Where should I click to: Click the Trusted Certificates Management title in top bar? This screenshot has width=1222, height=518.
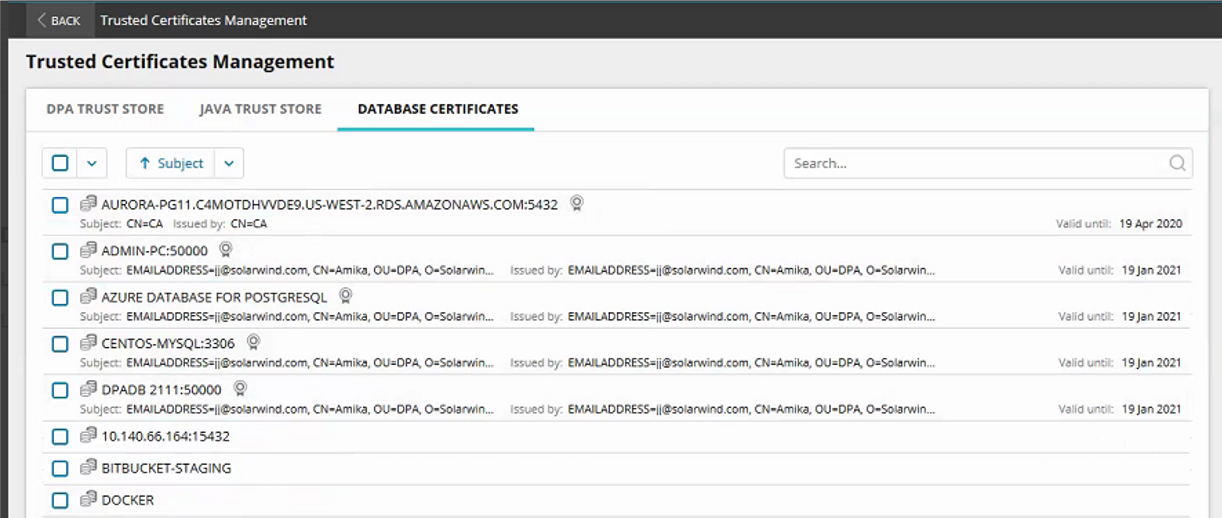pyautogui.click(x=204, y=20)
